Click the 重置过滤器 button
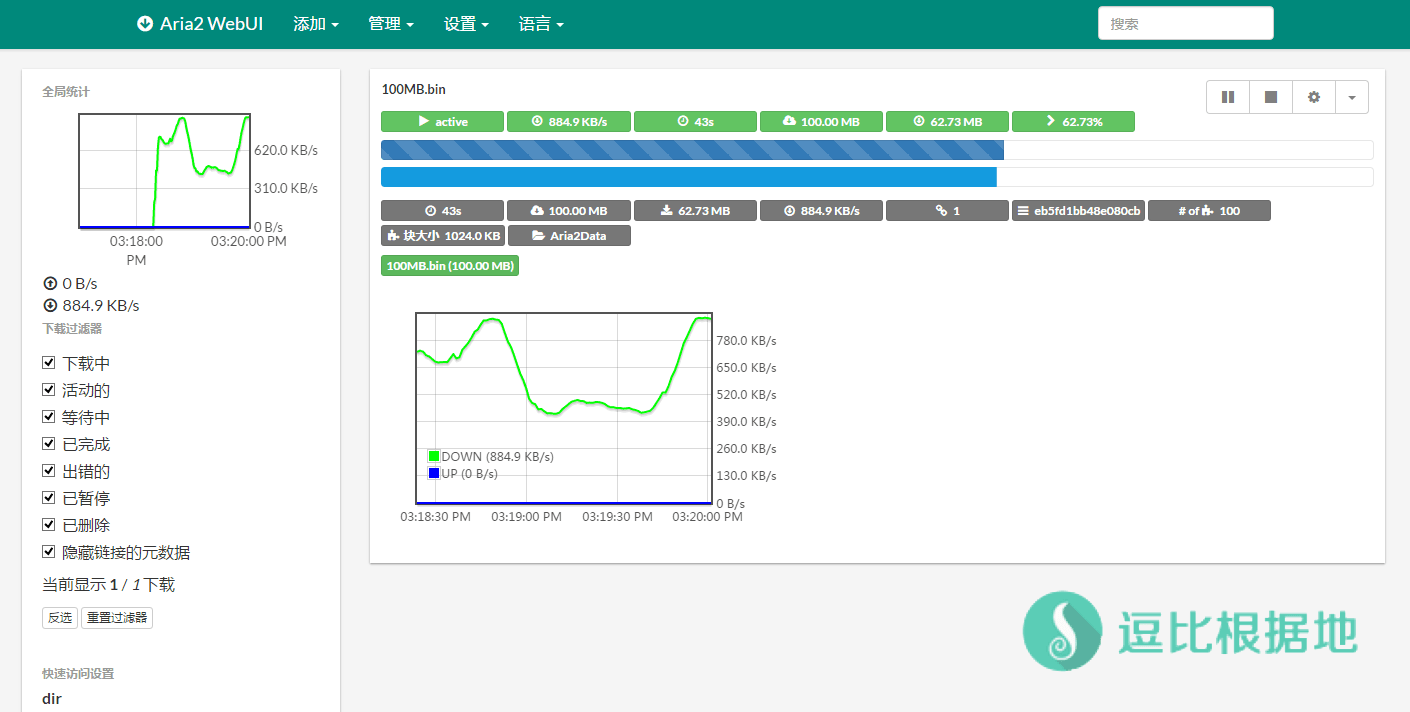 [117, 618]
